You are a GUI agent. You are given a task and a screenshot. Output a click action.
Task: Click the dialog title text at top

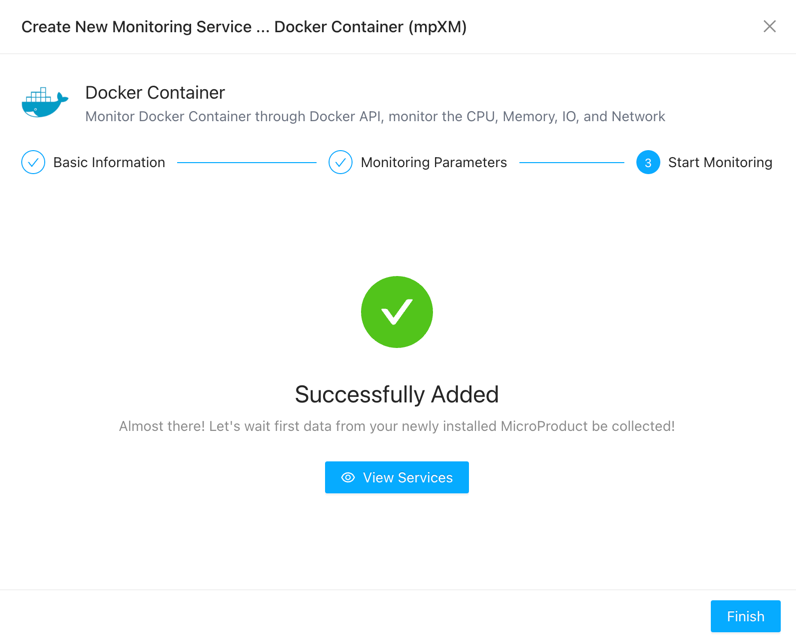[244, 27]
